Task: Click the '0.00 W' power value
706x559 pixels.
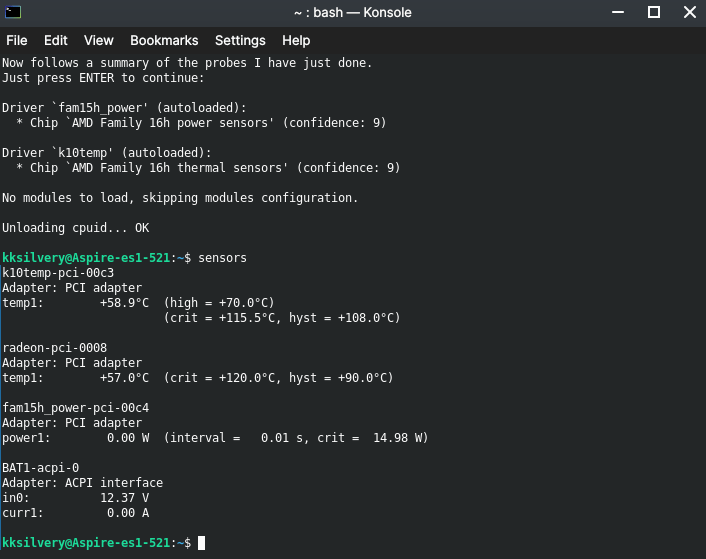Action: (128, 438)
